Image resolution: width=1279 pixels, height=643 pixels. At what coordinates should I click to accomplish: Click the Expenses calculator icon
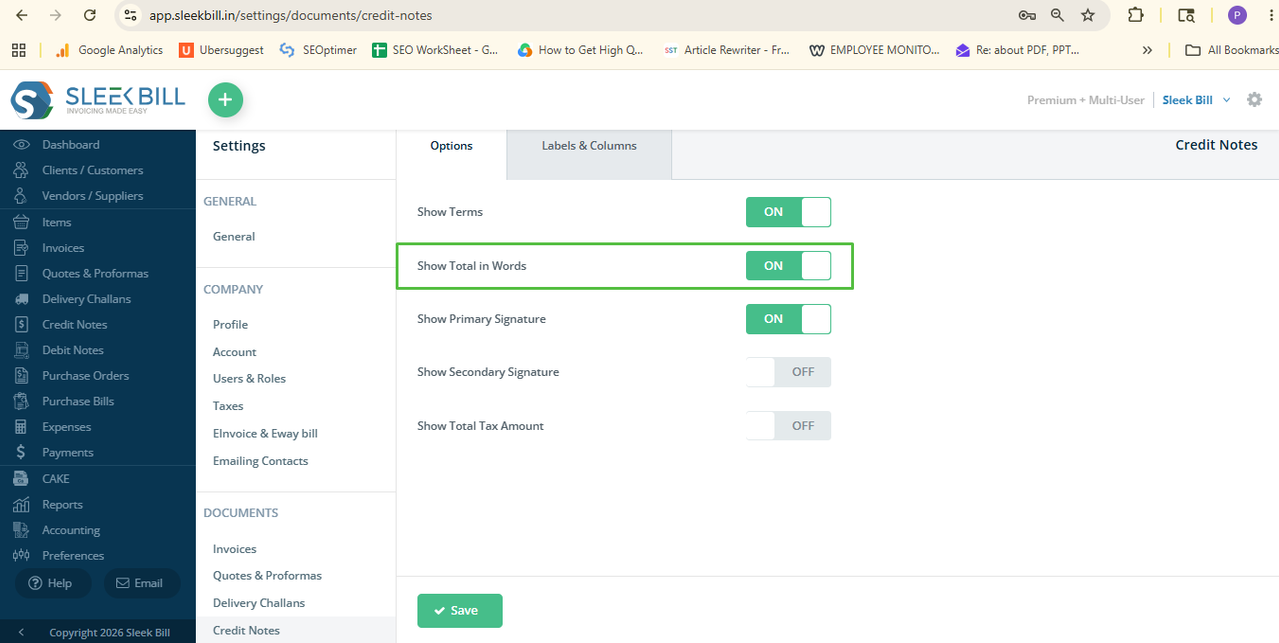[x=21, y=427]
